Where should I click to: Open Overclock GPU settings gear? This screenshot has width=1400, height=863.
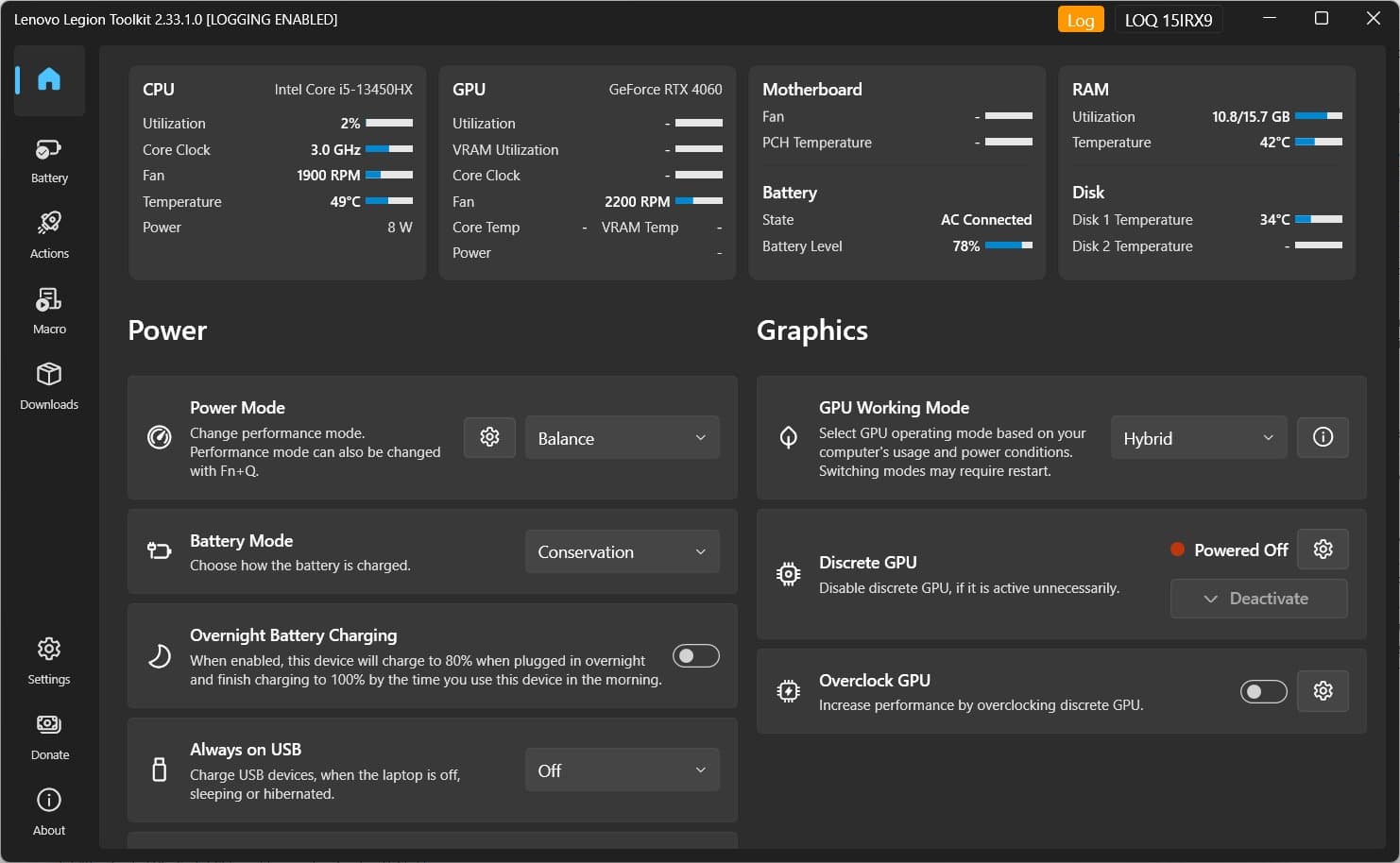1323,691
